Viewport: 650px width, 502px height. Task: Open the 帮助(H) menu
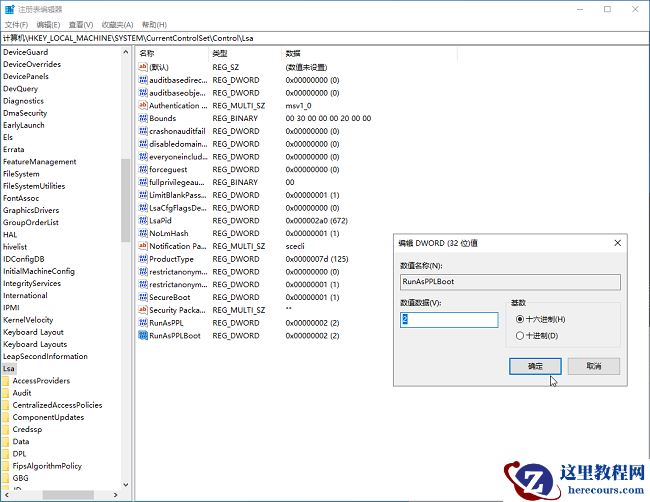[154, 25]
